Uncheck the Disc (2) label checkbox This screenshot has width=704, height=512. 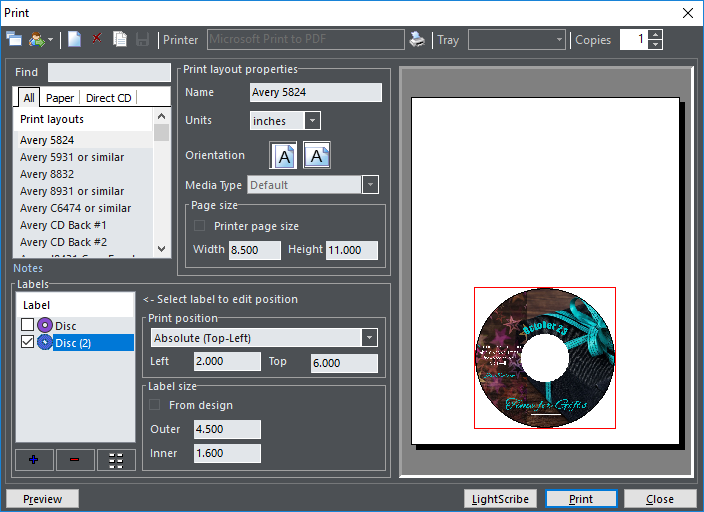pyautogui.click(x=27, y=342)
